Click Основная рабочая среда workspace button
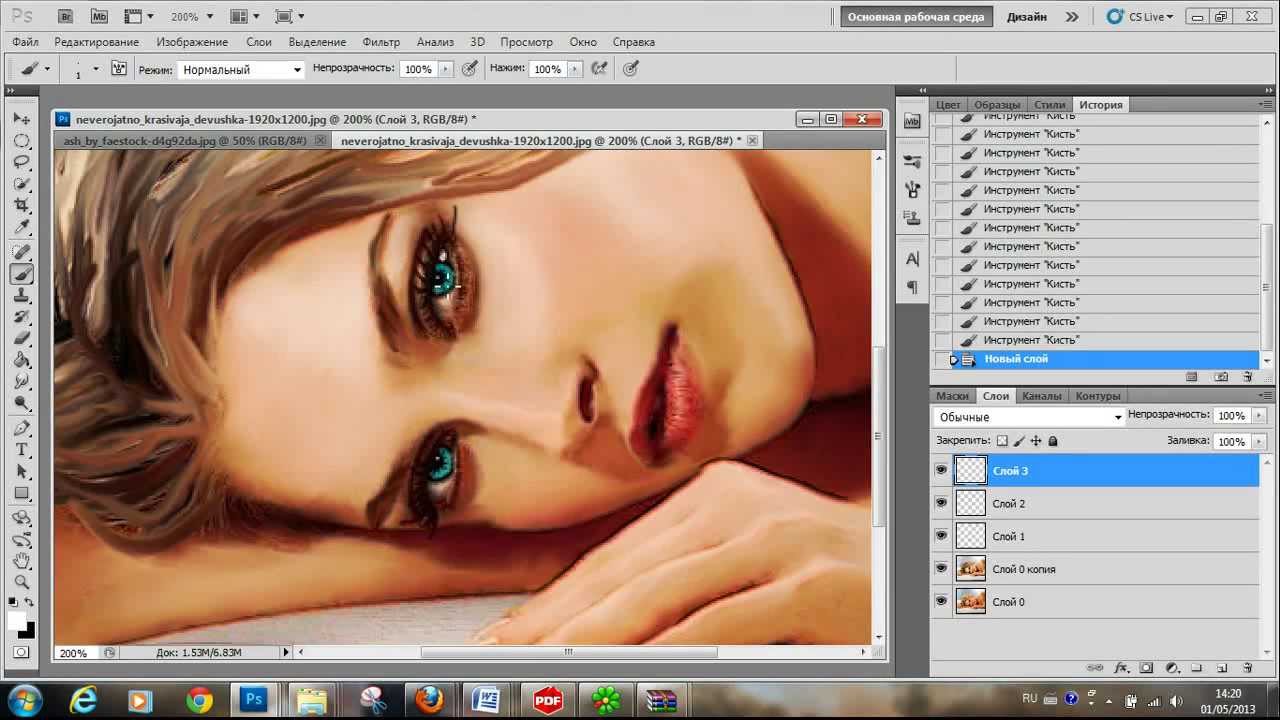The height and width of the screenshot is (720, 1280). [x=916, y=17]
